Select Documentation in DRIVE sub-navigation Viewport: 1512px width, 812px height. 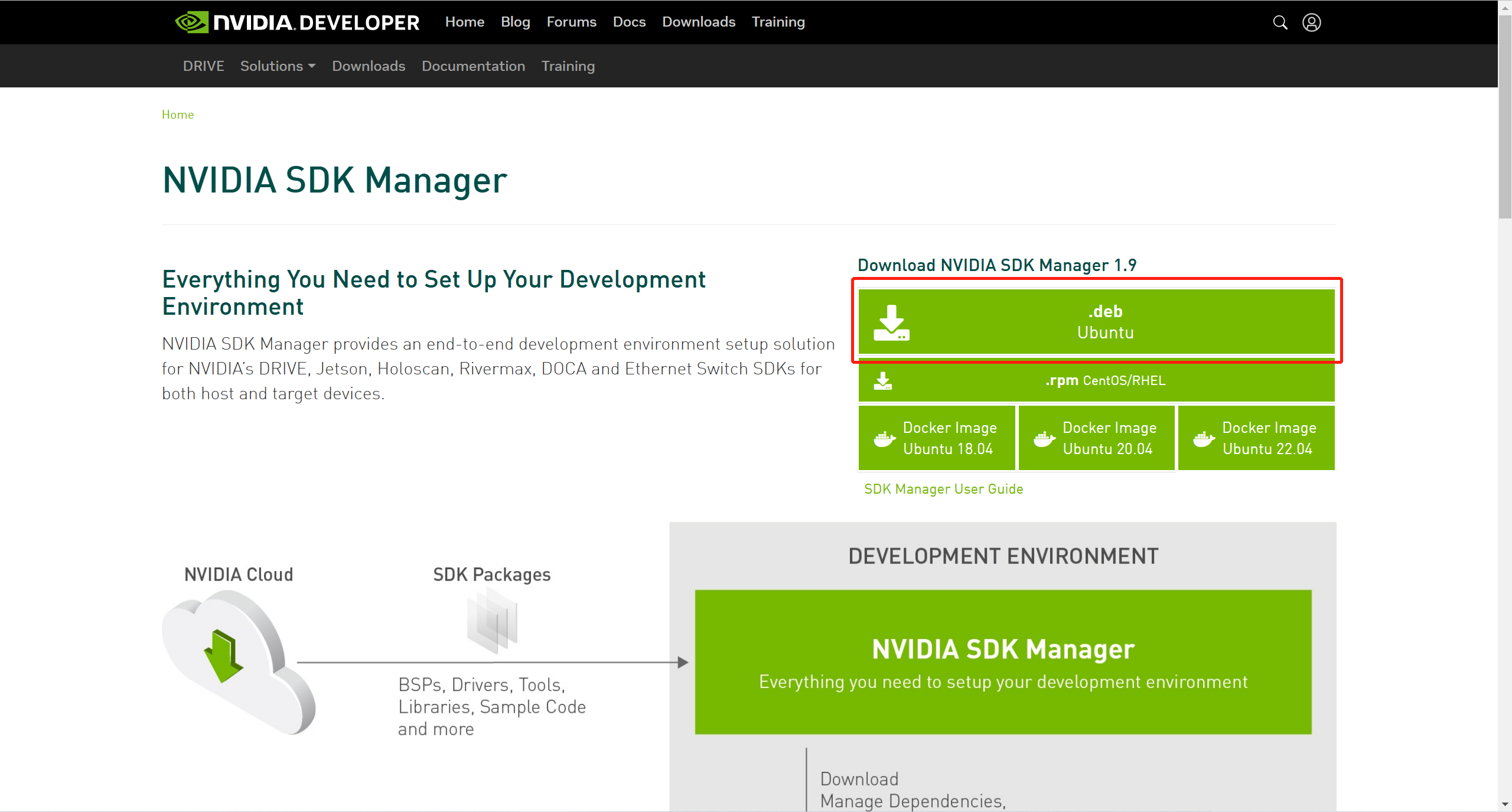[x=473, y=66]
